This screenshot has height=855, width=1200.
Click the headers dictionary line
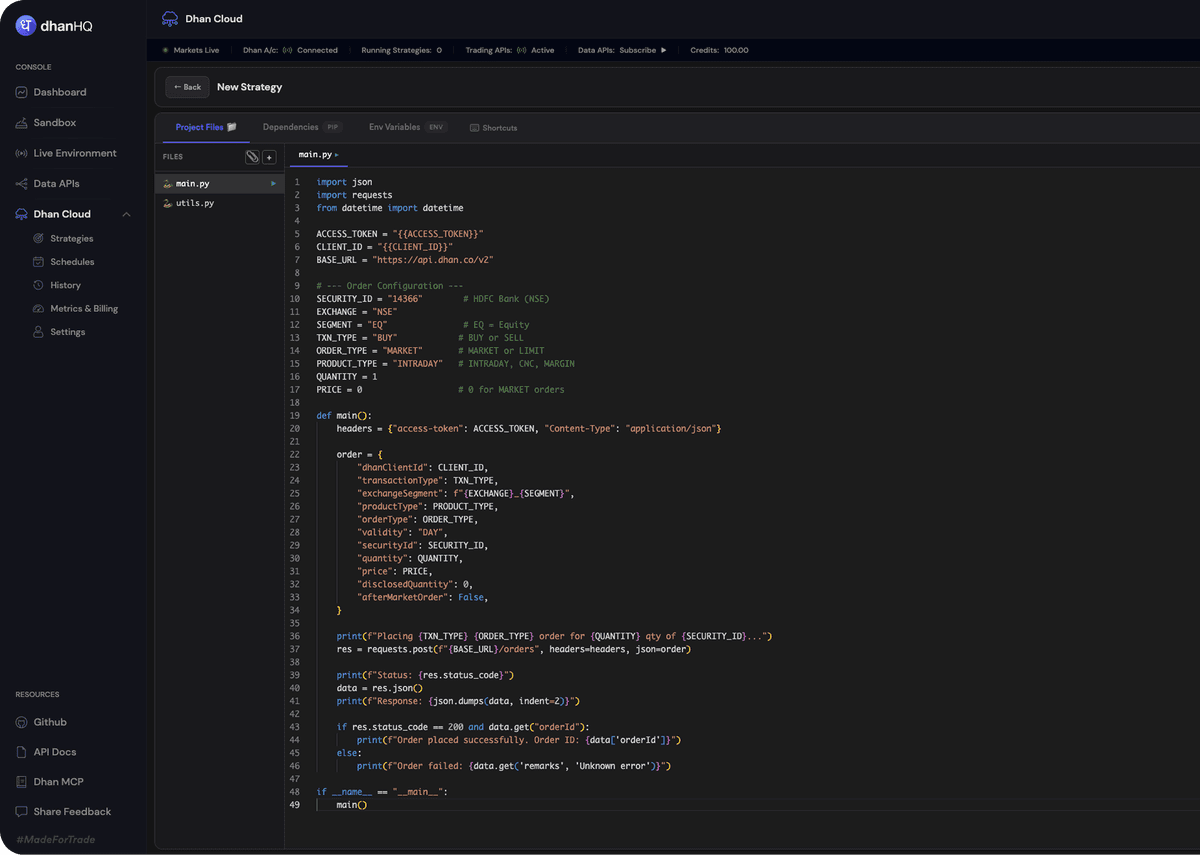click(529, 429)
